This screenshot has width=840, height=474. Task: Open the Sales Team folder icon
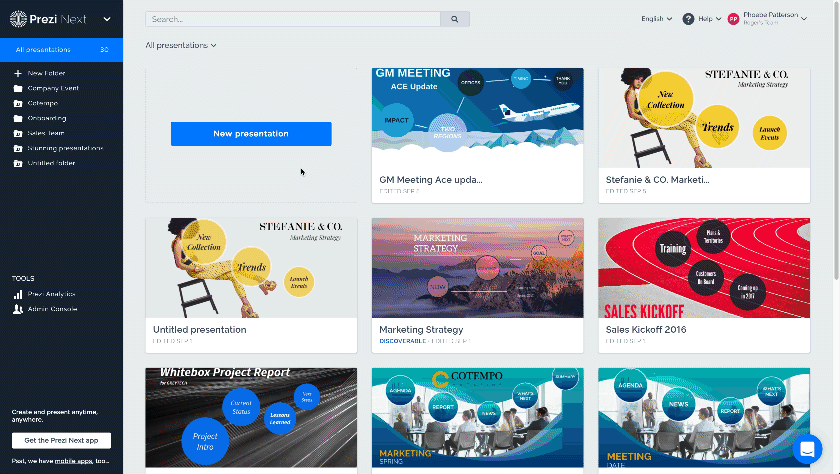18,133
